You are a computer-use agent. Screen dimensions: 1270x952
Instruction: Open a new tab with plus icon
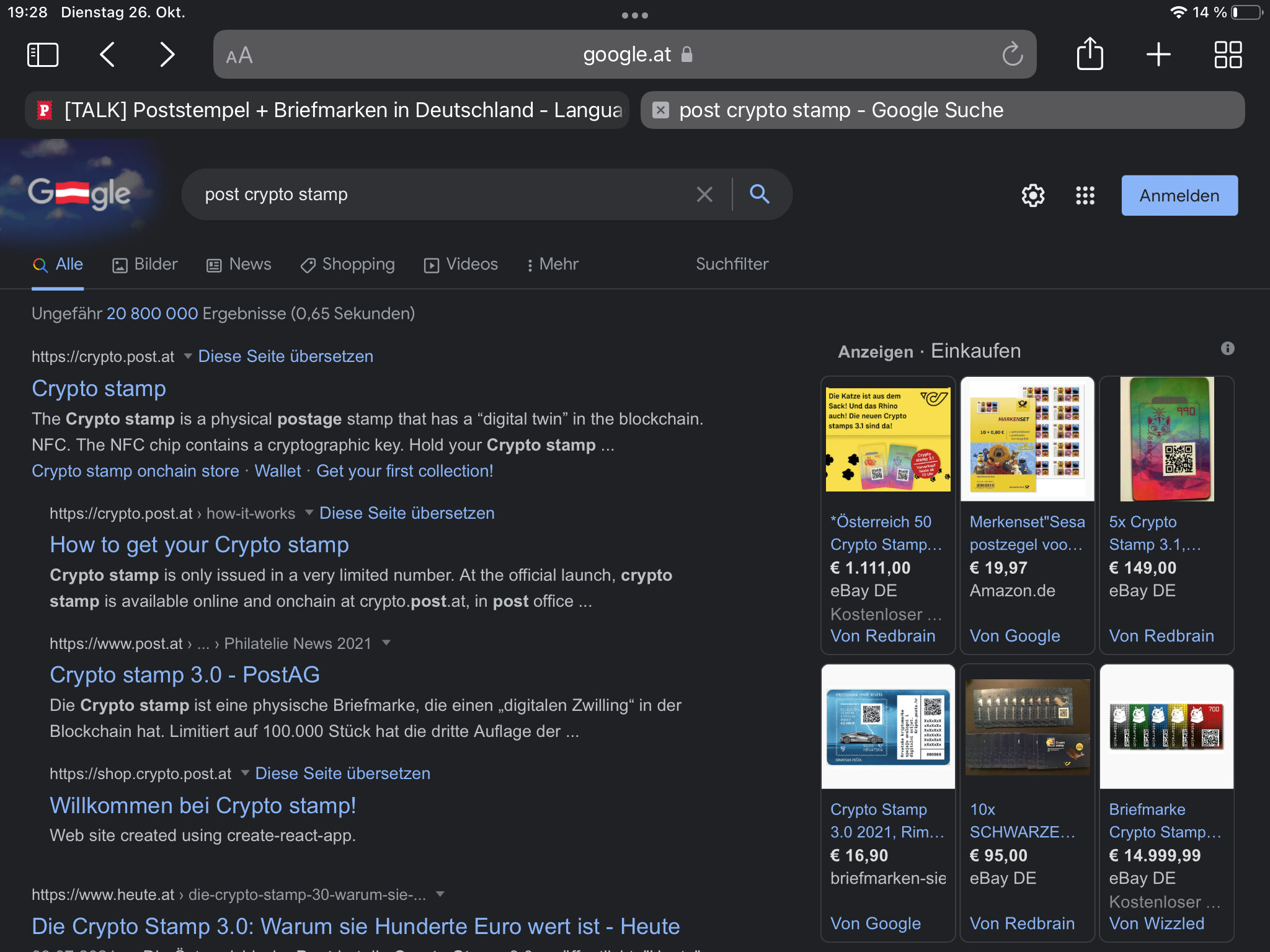[x=1158, y=55]
